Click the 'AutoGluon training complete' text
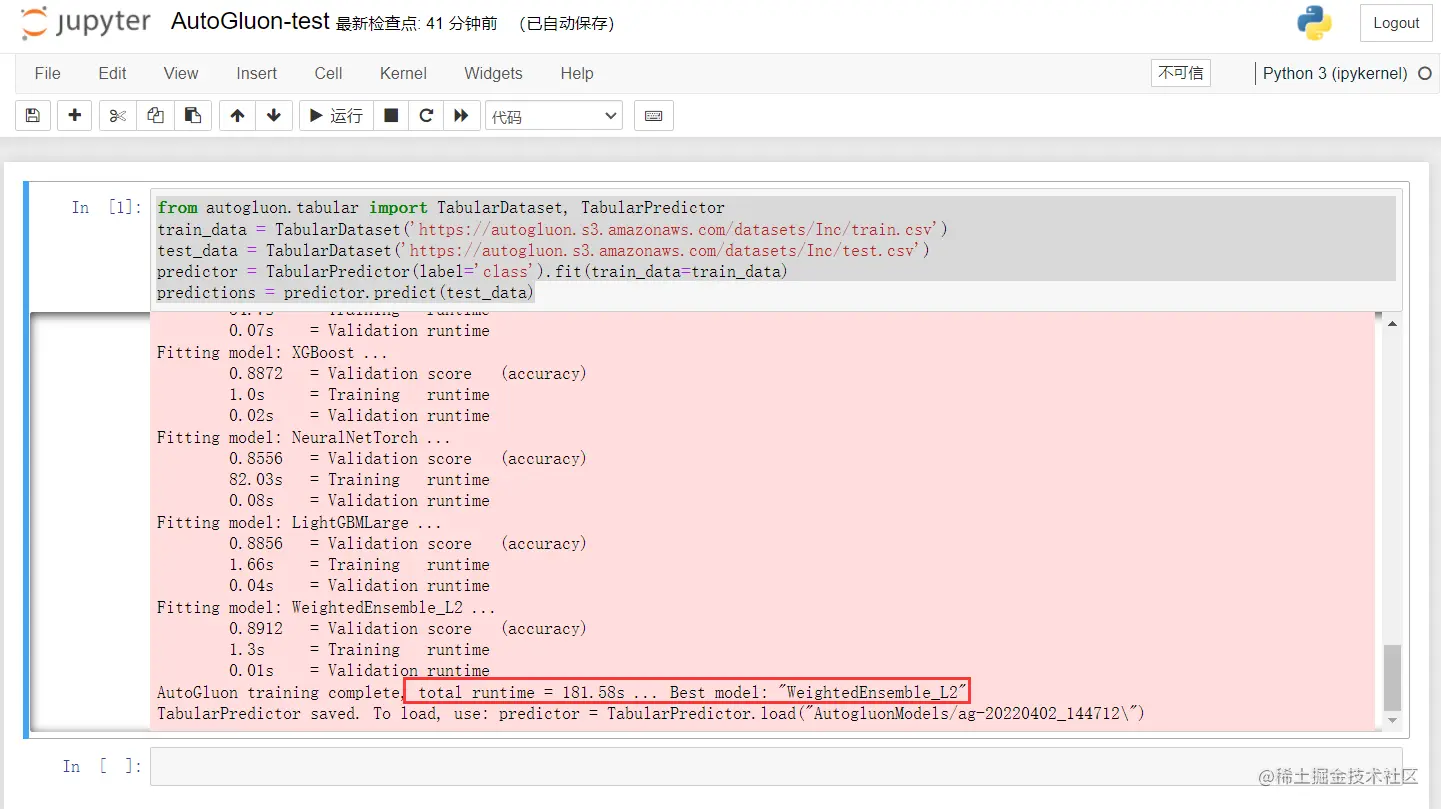This screenshot has height=809, width=1441. [x=280, y=692]
